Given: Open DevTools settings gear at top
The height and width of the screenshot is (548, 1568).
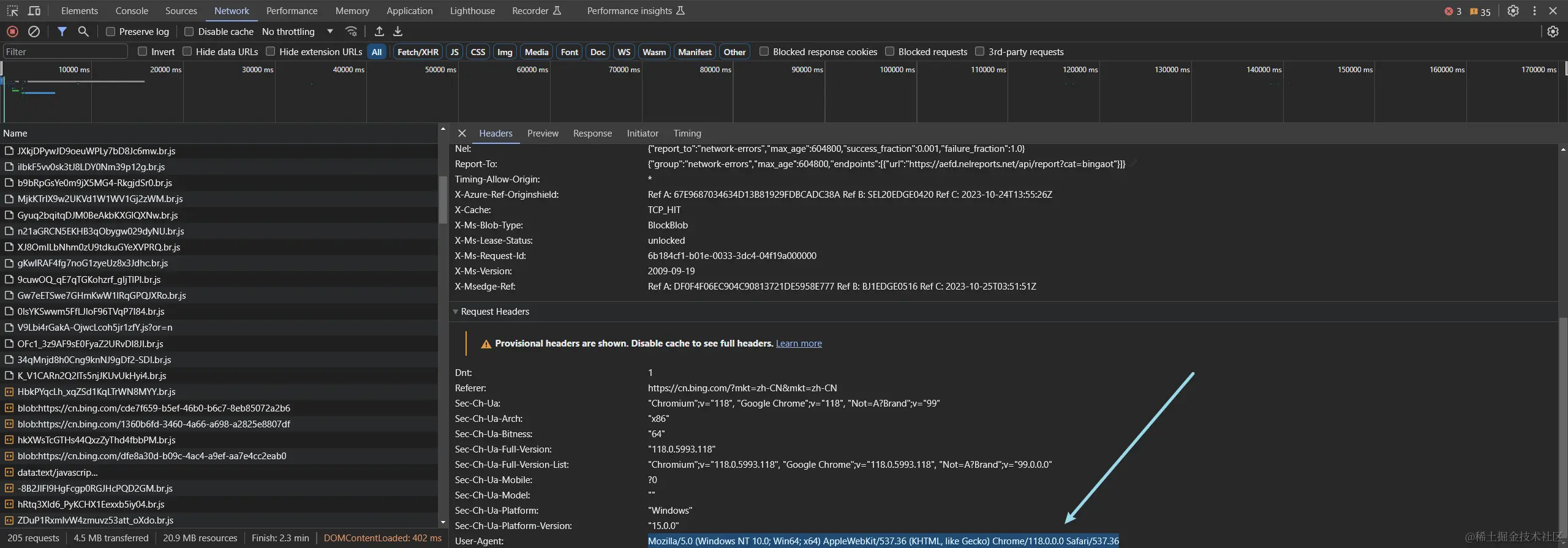Looking at the screenshot, I should coord(1513,11).
